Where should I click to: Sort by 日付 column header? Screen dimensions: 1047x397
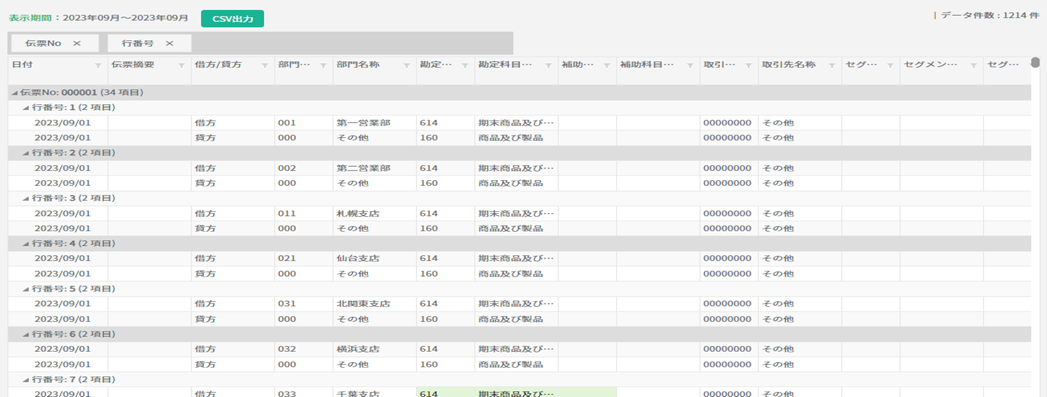click(22, 65)
